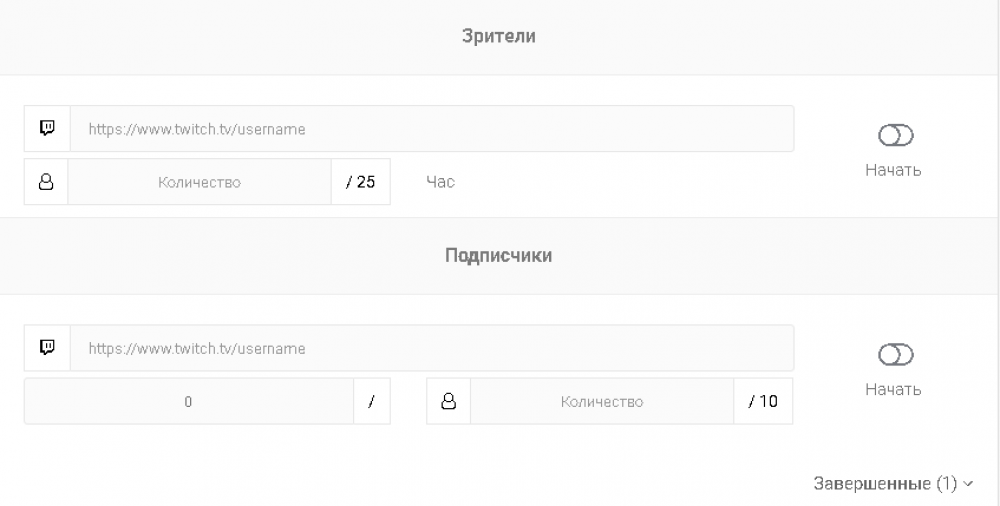Click the 'Час' label
The height and width of the screenshot is (506, 1000).
(441, 182)
